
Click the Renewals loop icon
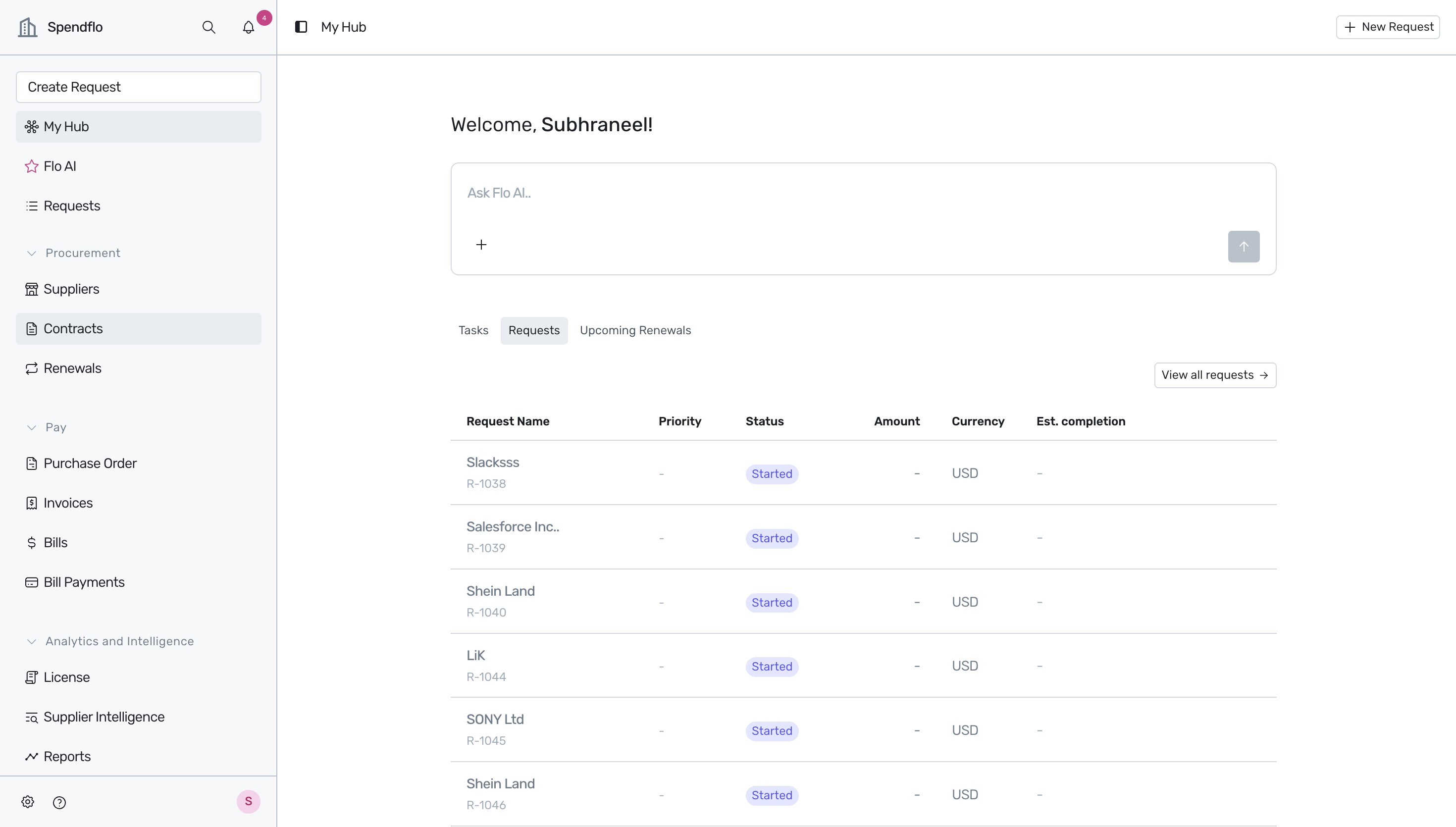(32, 368)
